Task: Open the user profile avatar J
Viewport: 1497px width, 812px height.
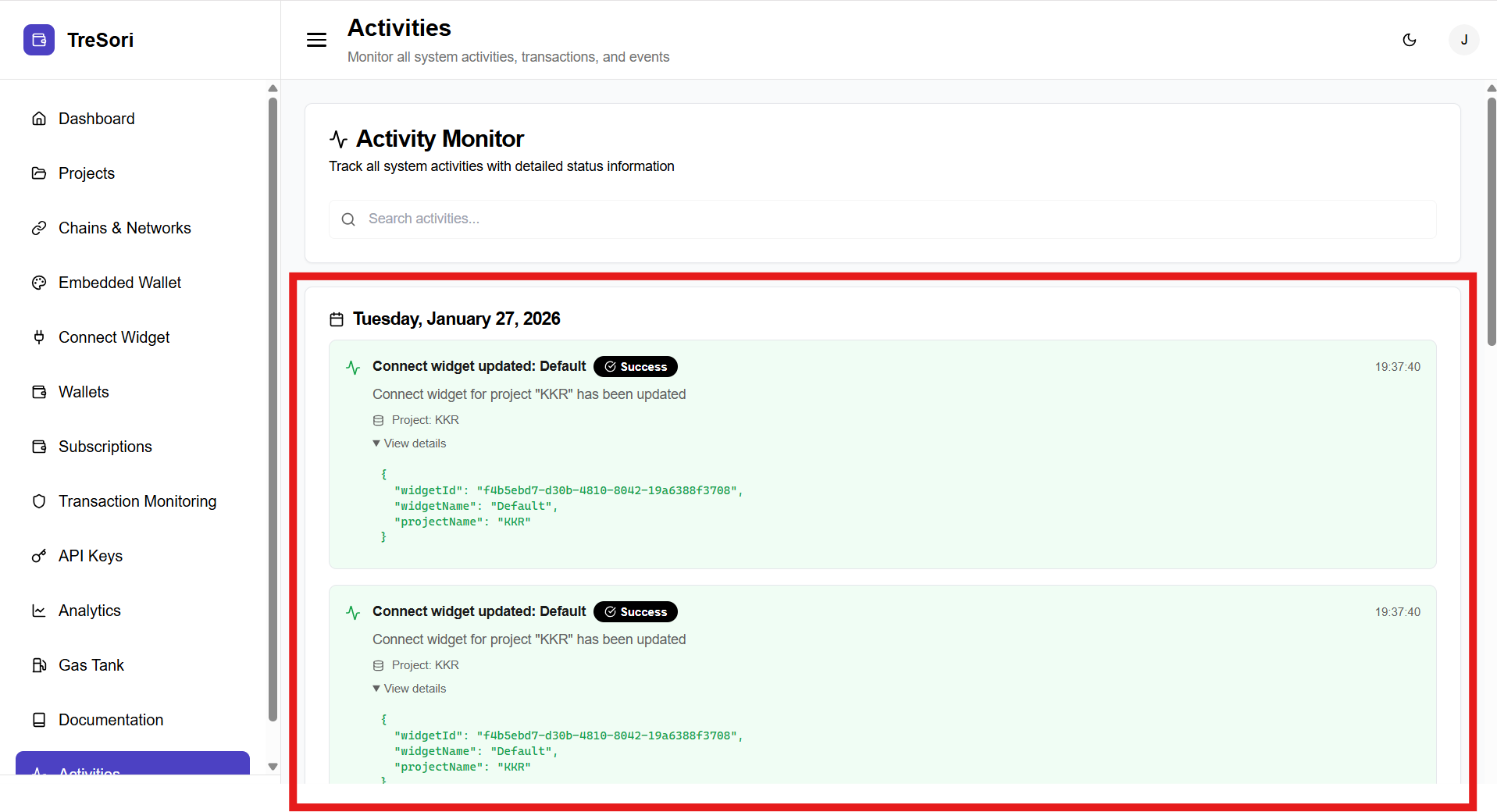Action: pos(1463,40)
